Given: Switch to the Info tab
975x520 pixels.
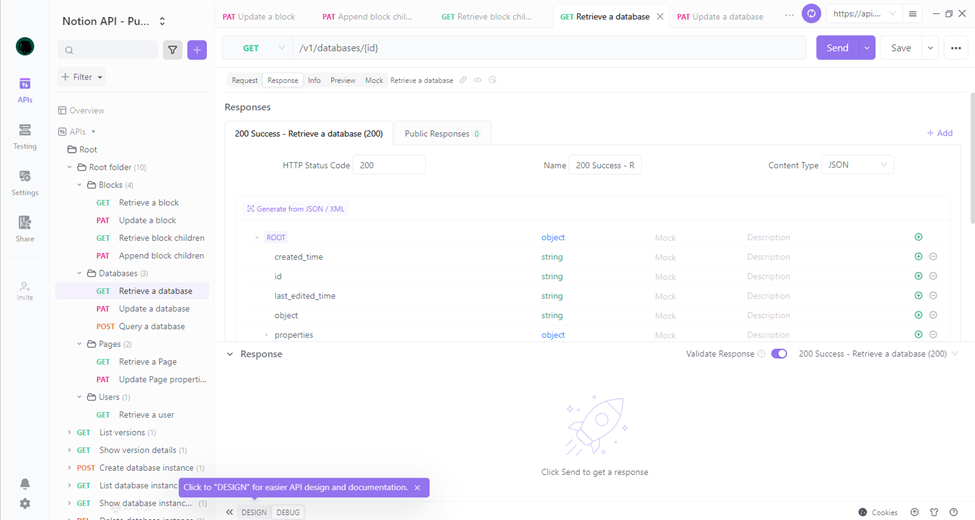Looking at the screenshot, I should [x=314, y=80].
